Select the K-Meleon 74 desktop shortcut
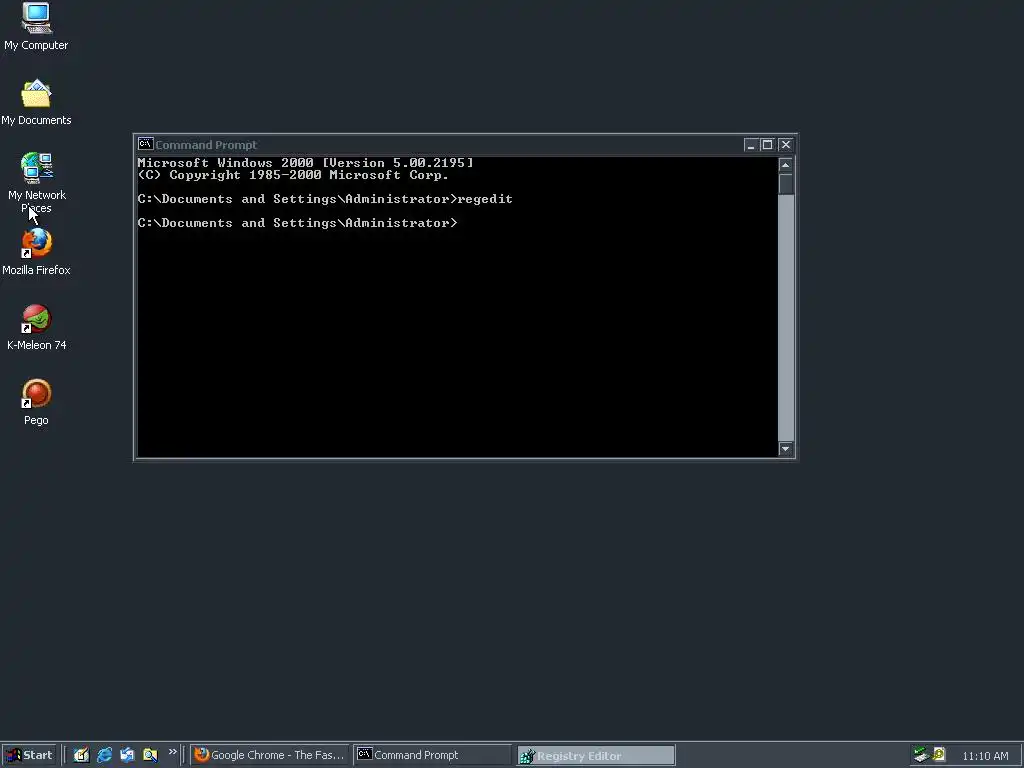This screenshot has width=1024, height=768. (37, 327)
